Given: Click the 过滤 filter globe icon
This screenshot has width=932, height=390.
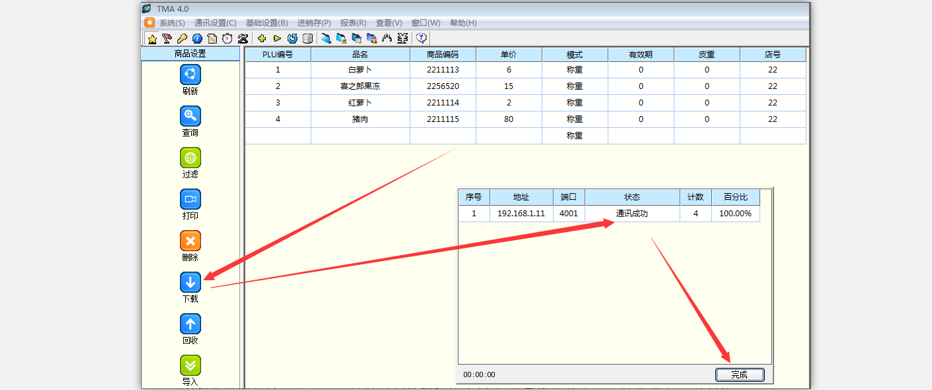Looking at the screenshot, I should point(190,158).
